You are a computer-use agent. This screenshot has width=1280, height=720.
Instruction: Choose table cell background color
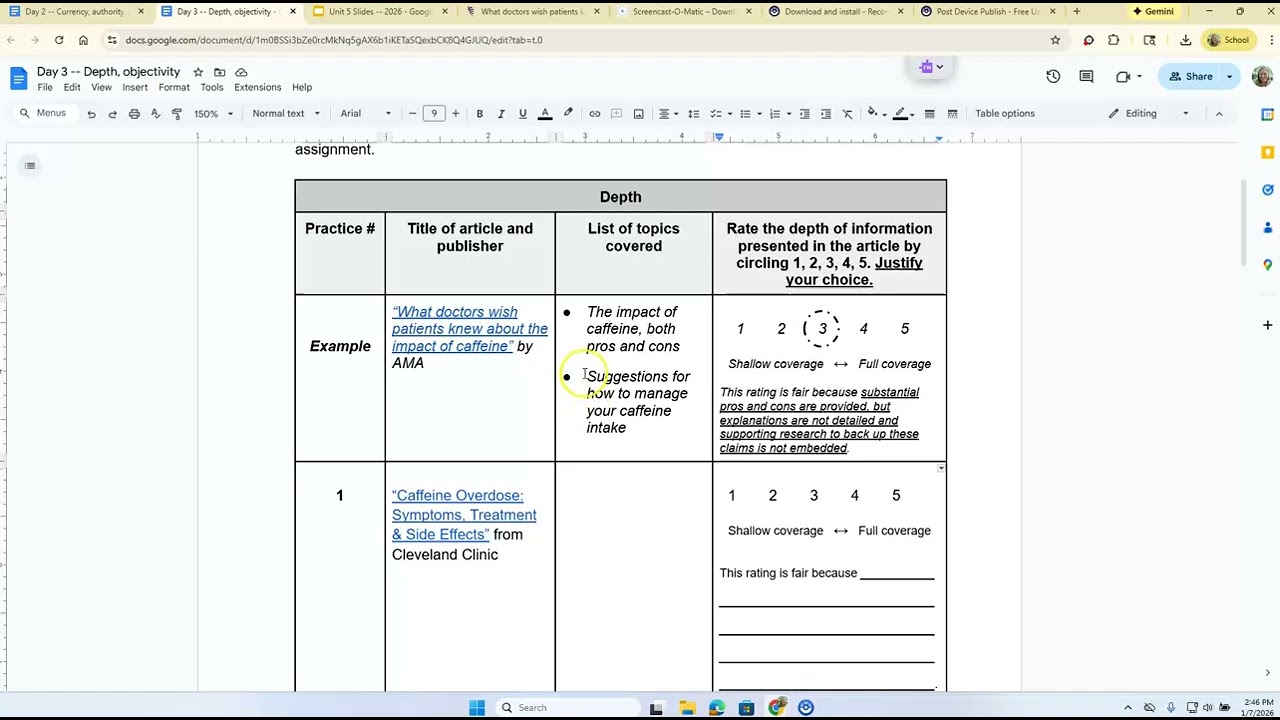875,114
